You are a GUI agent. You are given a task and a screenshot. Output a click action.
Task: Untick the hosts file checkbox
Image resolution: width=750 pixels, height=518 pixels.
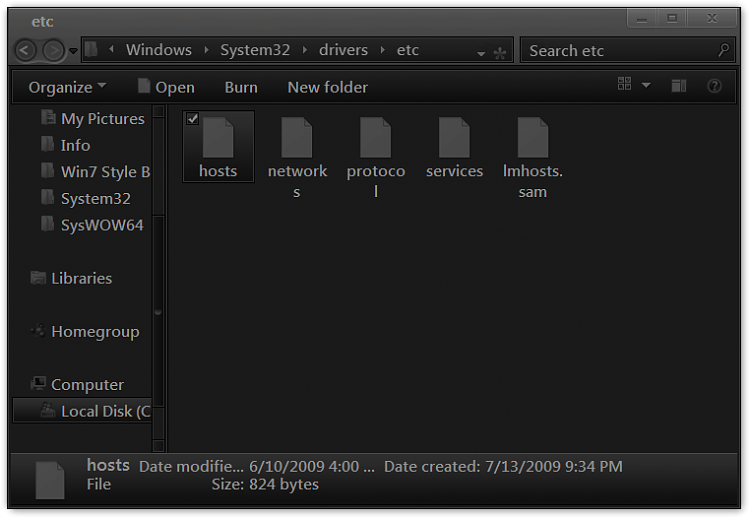point(192,119)
